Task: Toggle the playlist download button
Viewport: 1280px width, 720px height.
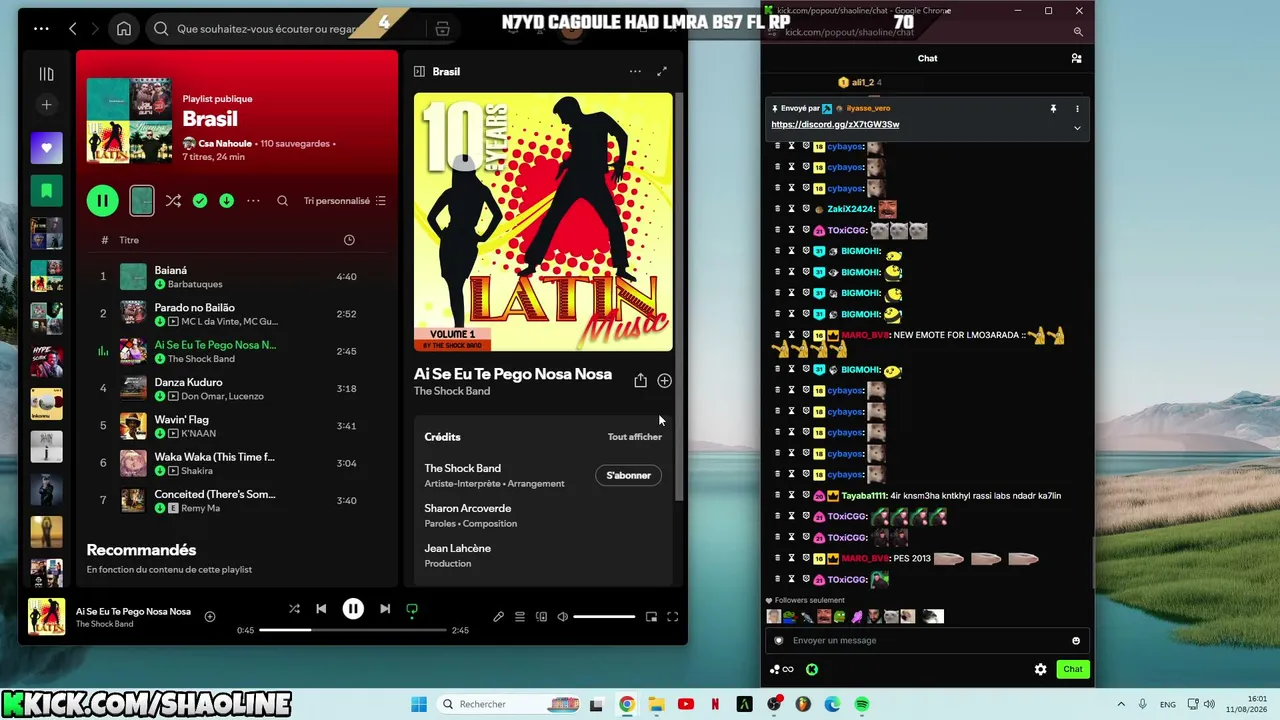Action: [x=227, y=201]
